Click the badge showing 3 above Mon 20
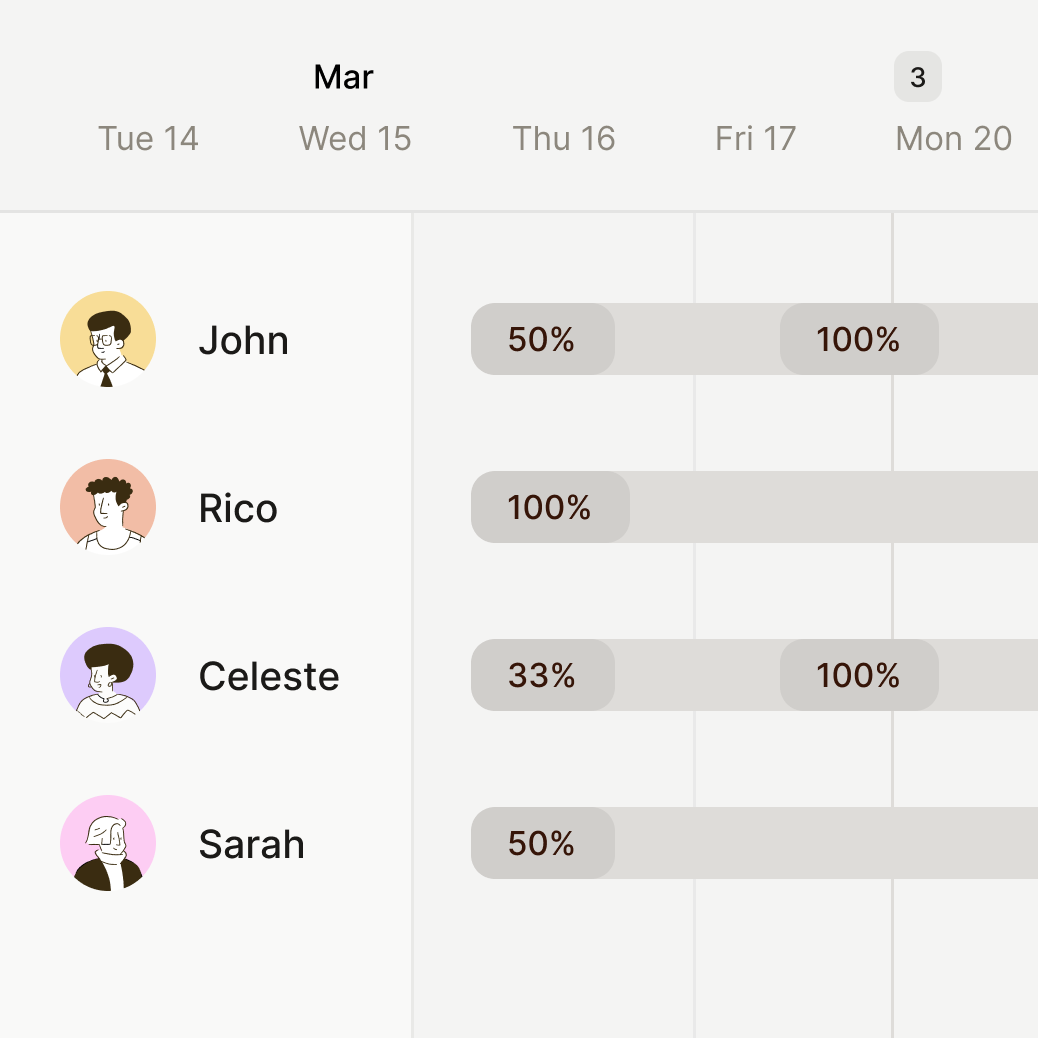 pyautogui.click(x=917, y=76)
